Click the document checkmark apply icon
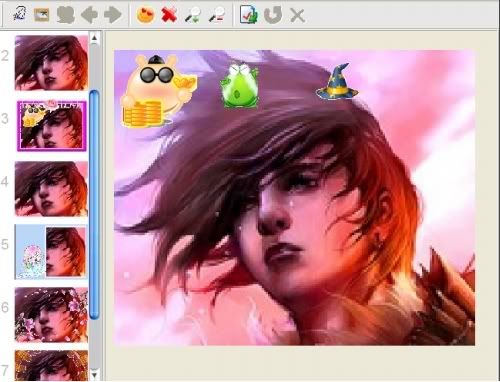Image resolution: width=500 pixels, height=382 pixels. [x=249, y=15]
